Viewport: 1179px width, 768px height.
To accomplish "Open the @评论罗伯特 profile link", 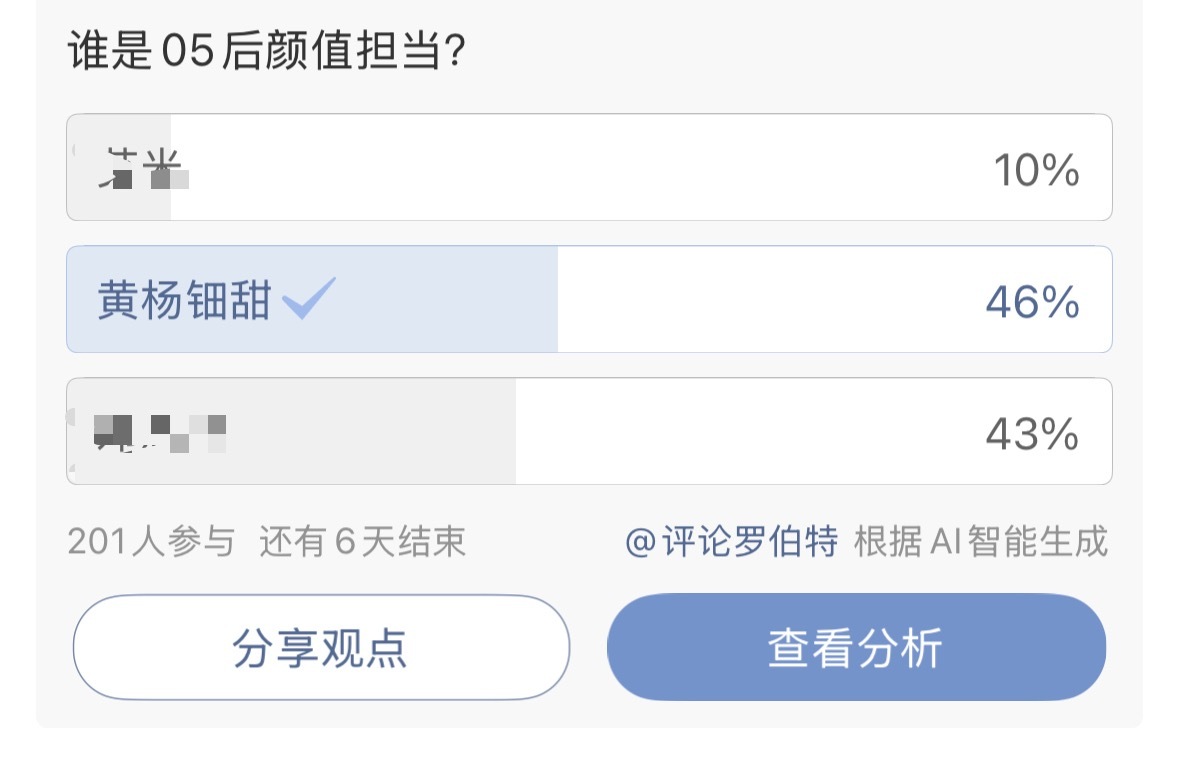I will (731, 542).
